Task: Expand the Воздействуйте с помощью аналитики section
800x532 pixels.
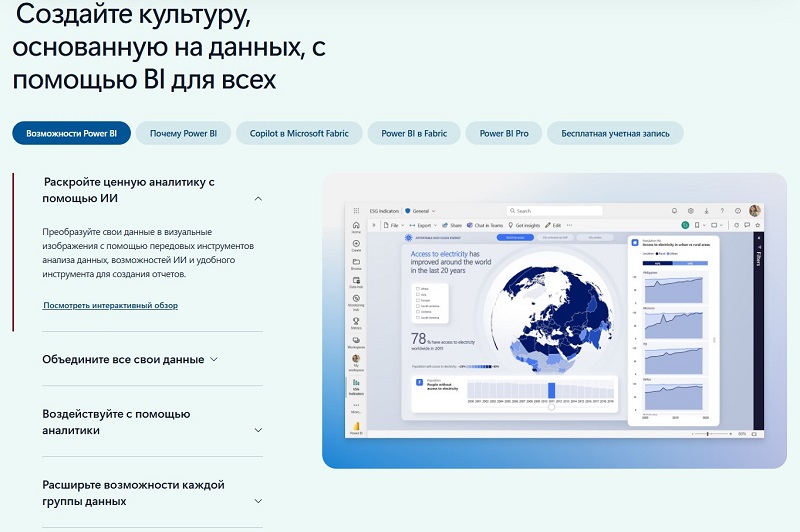Action: pyautogui.click(x=153, y=422)
